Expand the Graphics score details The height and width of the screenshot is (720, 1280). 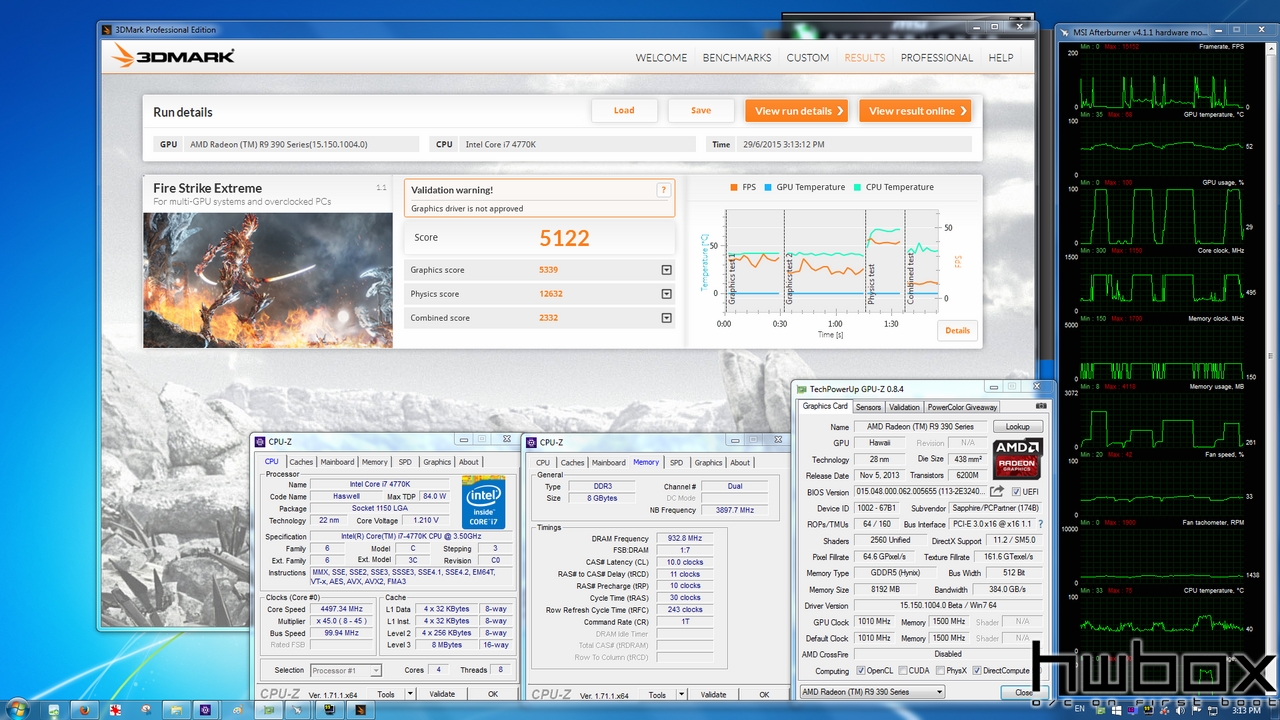(x=666, y=270)
